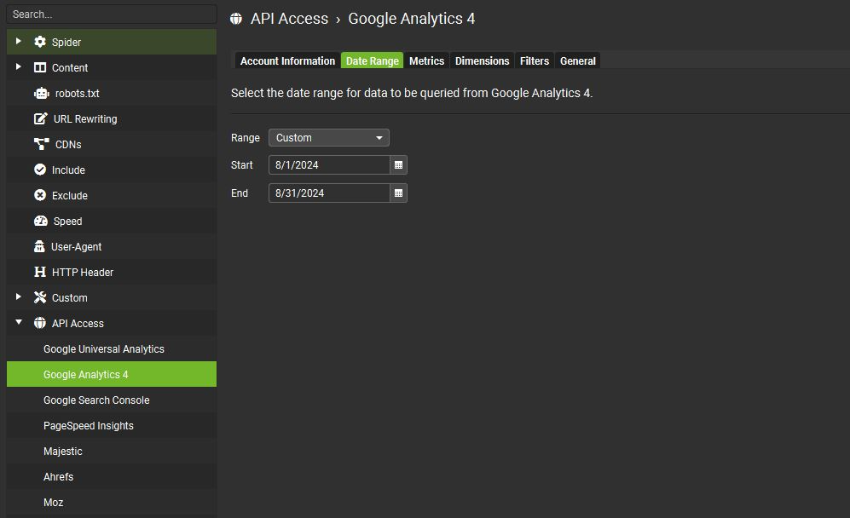Click the HTTP Header H icon
850x518 pixels.
40,272
